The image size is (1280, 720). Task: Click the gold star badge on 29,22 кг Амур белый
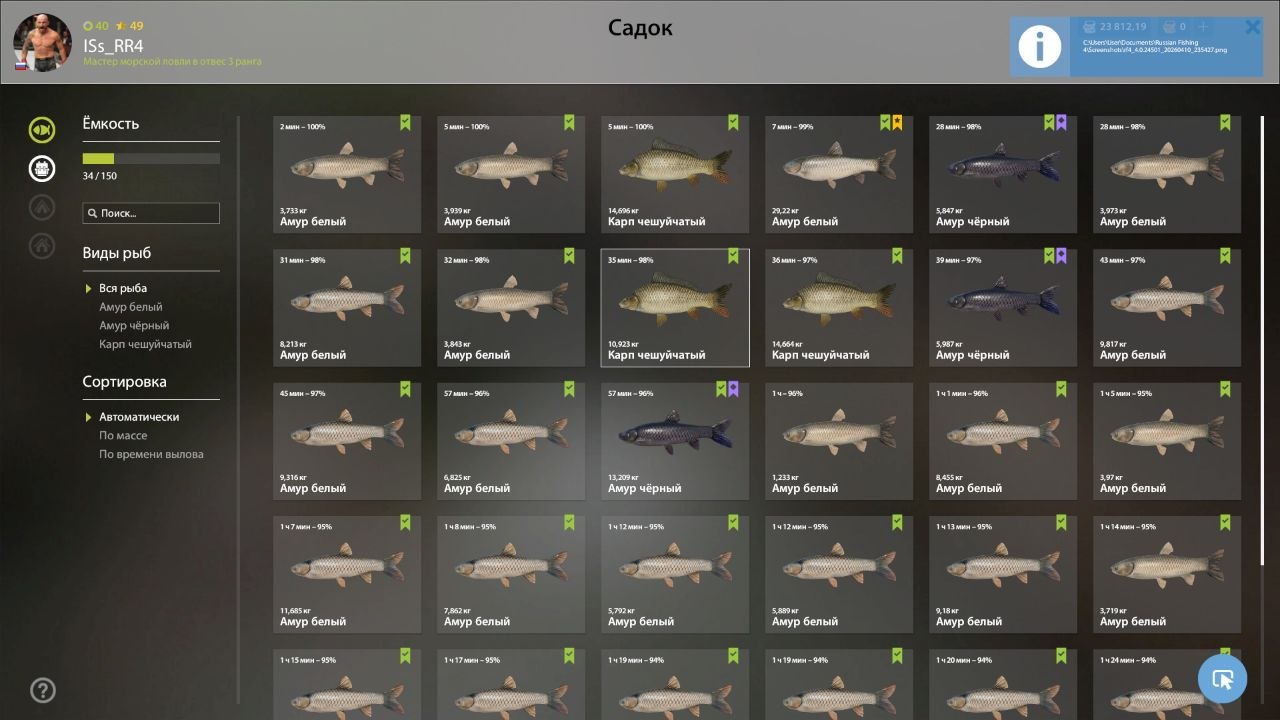click(897, 123)
